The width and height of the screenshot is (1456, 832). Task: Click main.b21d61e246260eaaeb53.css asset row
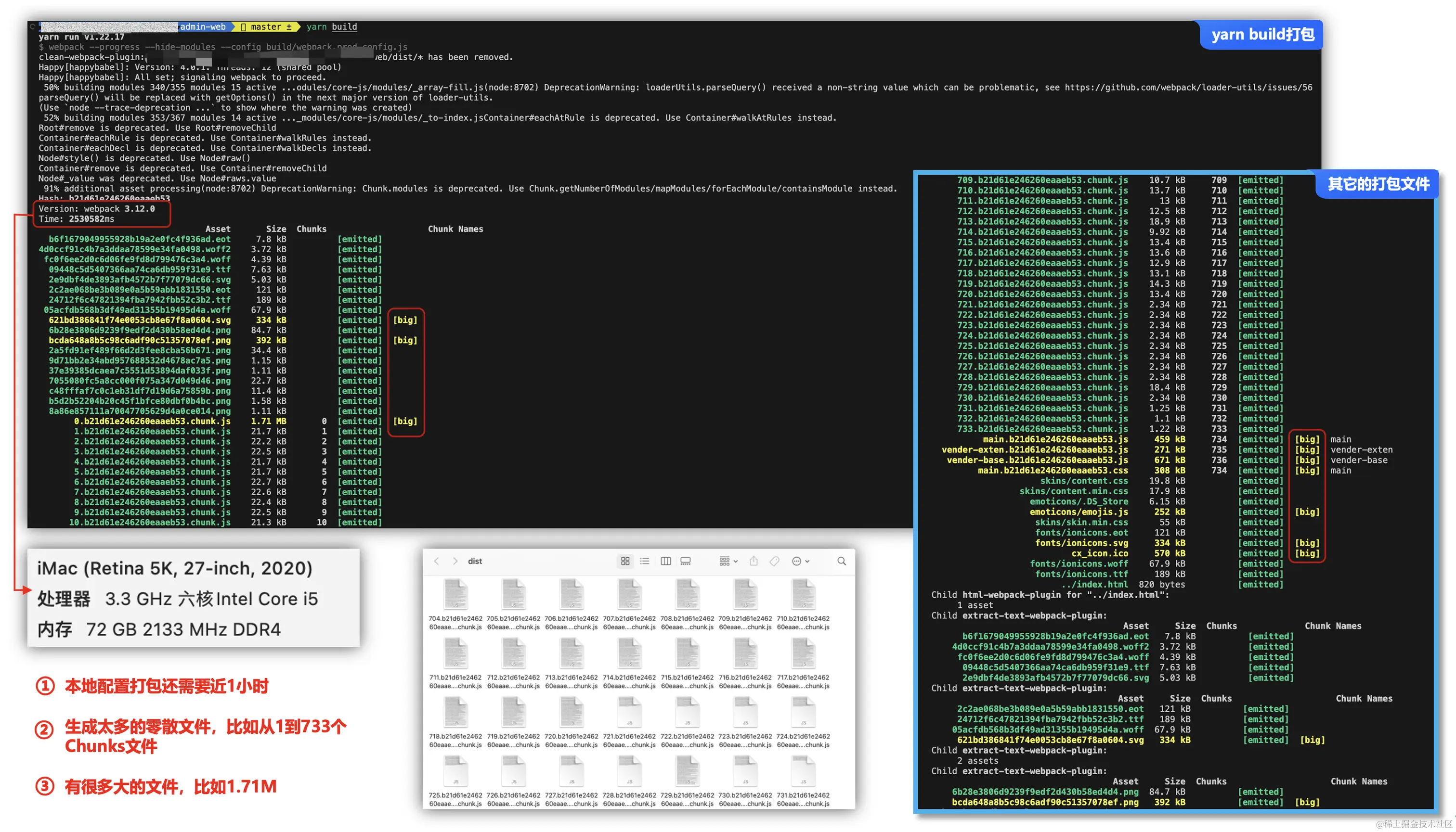point(1164,471)
